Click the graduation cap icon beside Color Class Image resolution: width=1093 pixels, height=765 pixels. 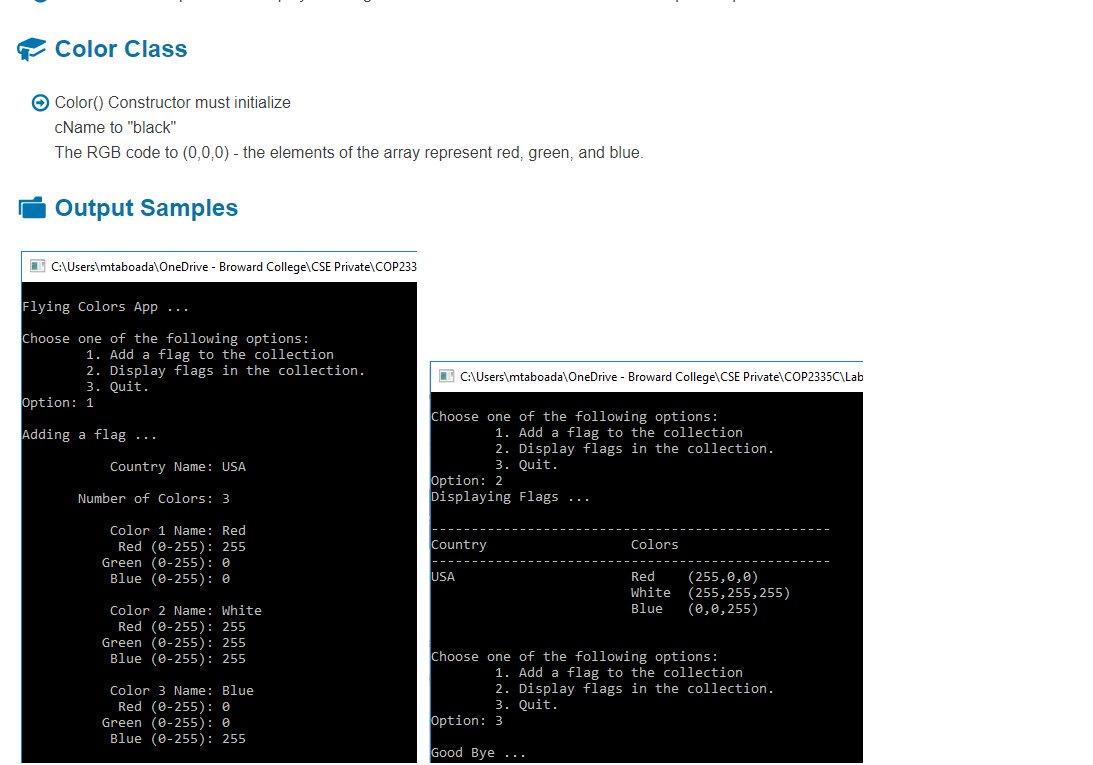[x=31, y=48]
